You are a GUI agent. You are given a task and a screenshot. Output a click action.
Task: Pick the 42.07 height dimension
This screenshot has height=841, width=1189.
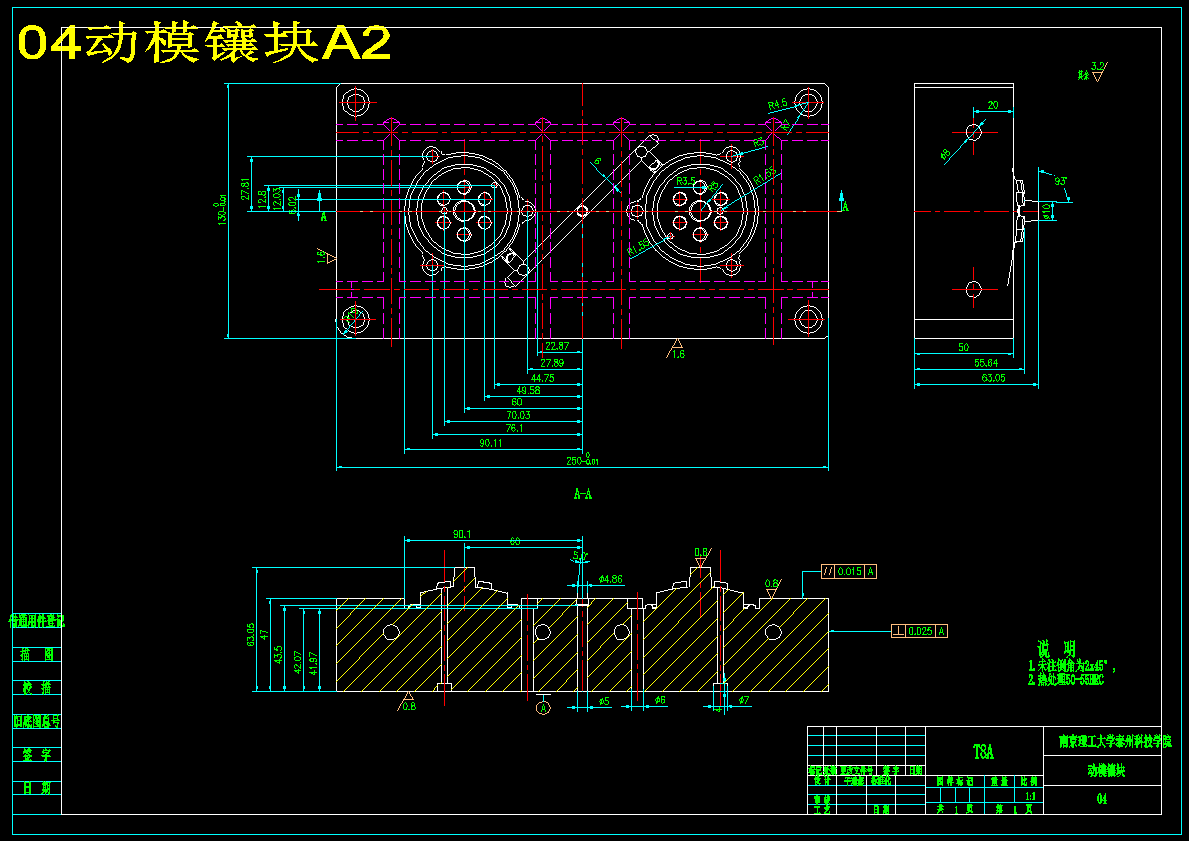297,662
